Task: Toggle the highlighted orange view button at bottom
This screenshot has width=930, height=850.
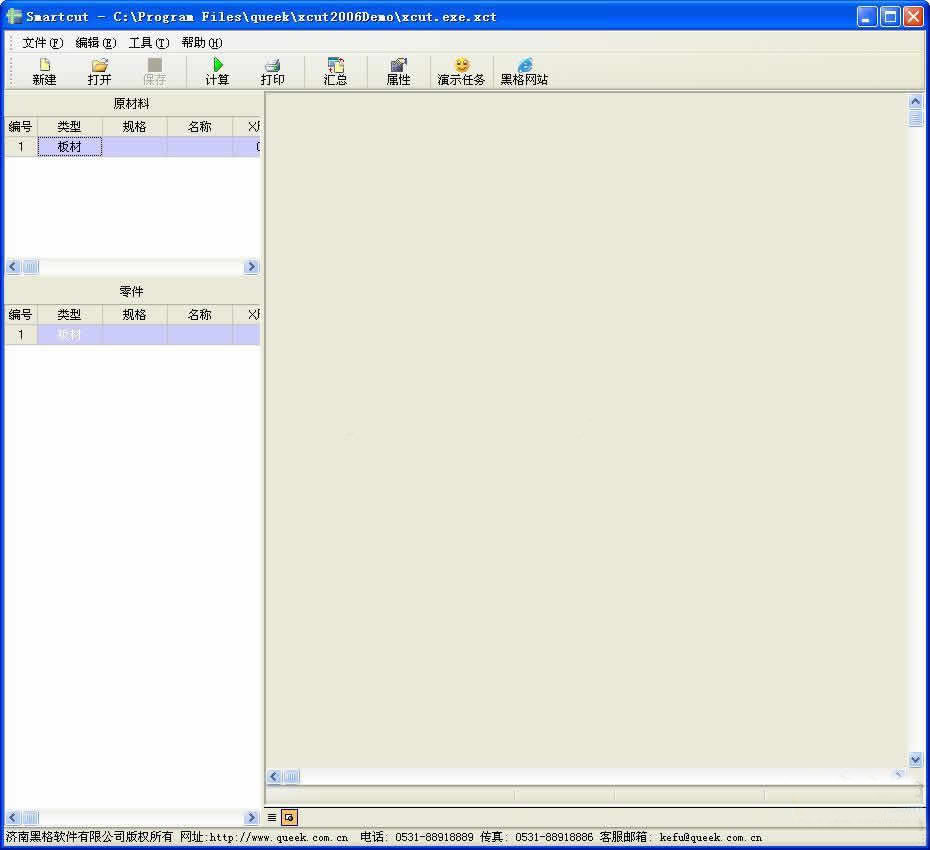Action: coord(289,817)
